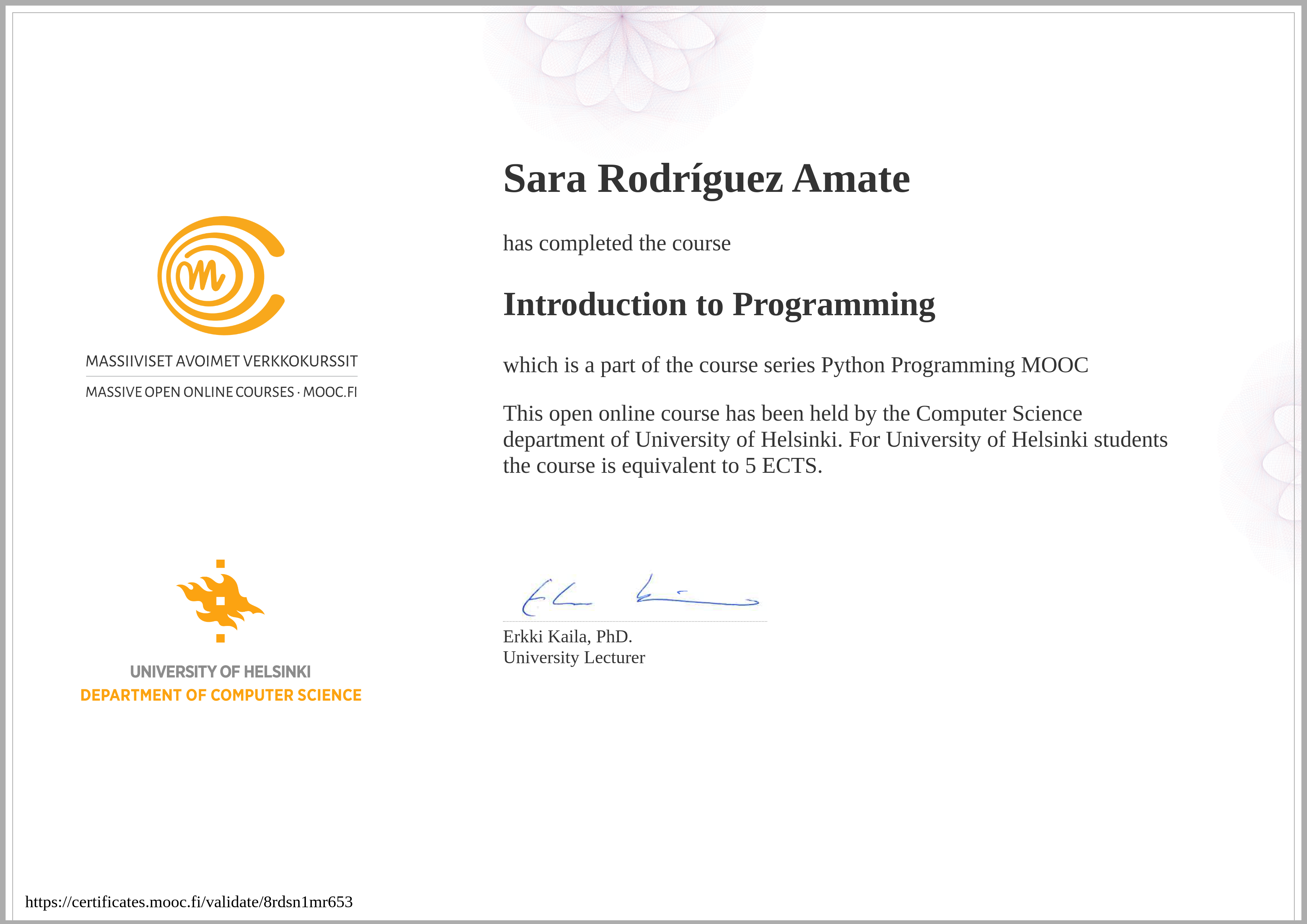Click the text 'has completed the course'
The image size is (1307, 924).
click(x=617, y=244)
